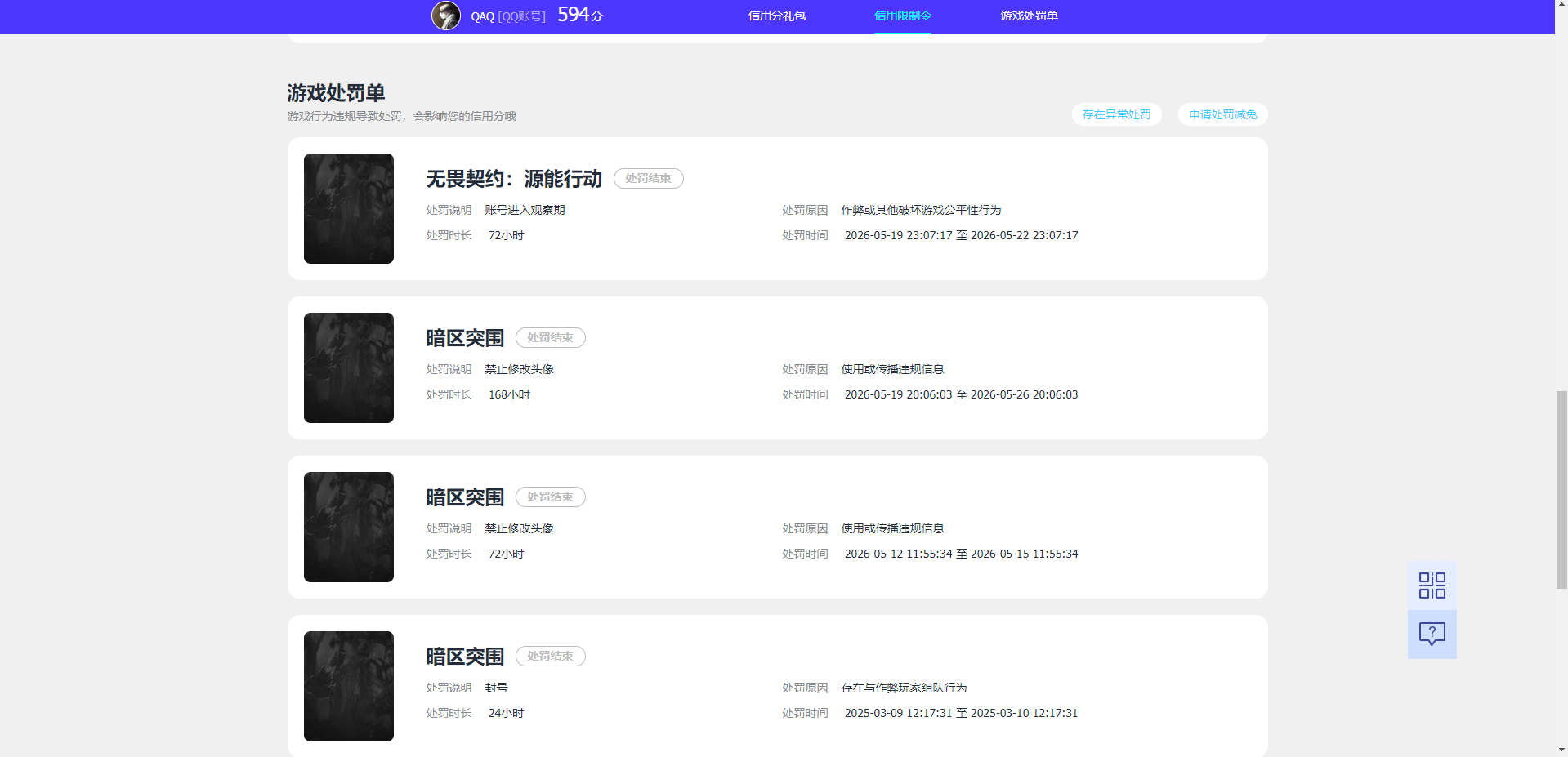Click time range starting 2026-05-19 20:06:03

click(961, 394)
